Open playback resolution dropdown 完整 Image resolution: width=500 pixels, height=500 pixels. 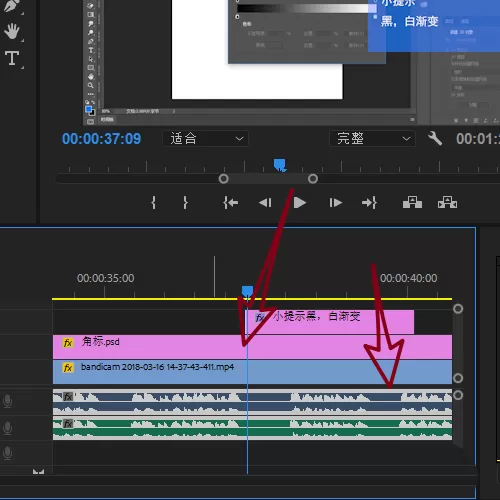(x=373, y=138)
